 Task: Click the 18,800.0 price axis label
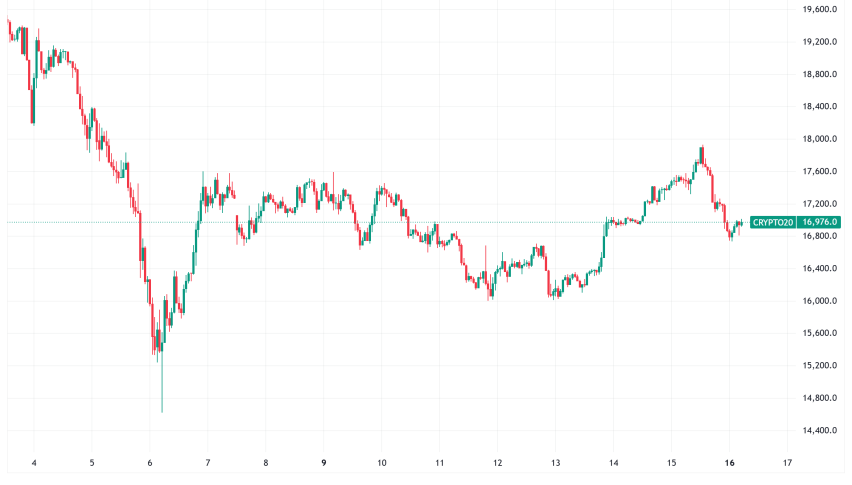point(821,75)
